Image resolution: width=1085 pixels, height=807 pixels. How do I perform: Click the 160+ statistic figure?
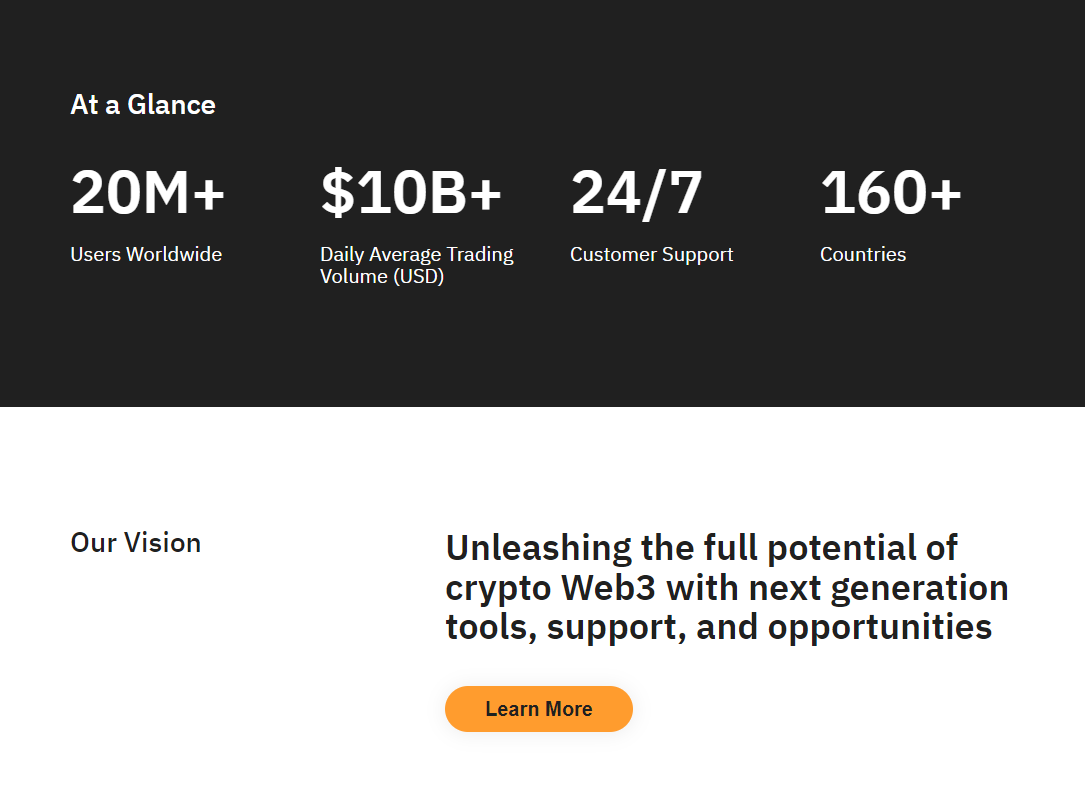[891, 192]
